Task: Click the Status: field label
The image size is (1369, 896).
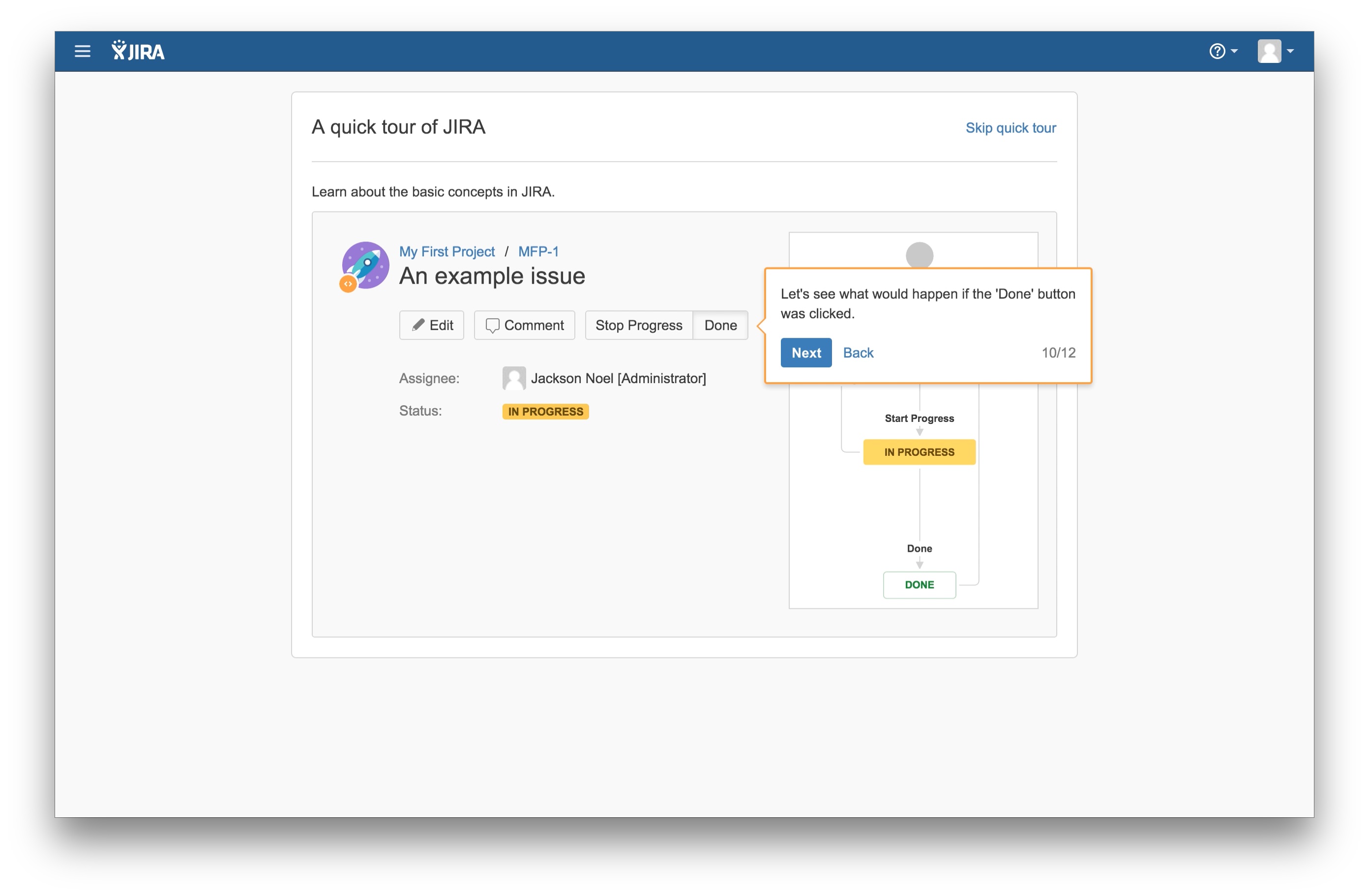Action: (x=420, y=411)
